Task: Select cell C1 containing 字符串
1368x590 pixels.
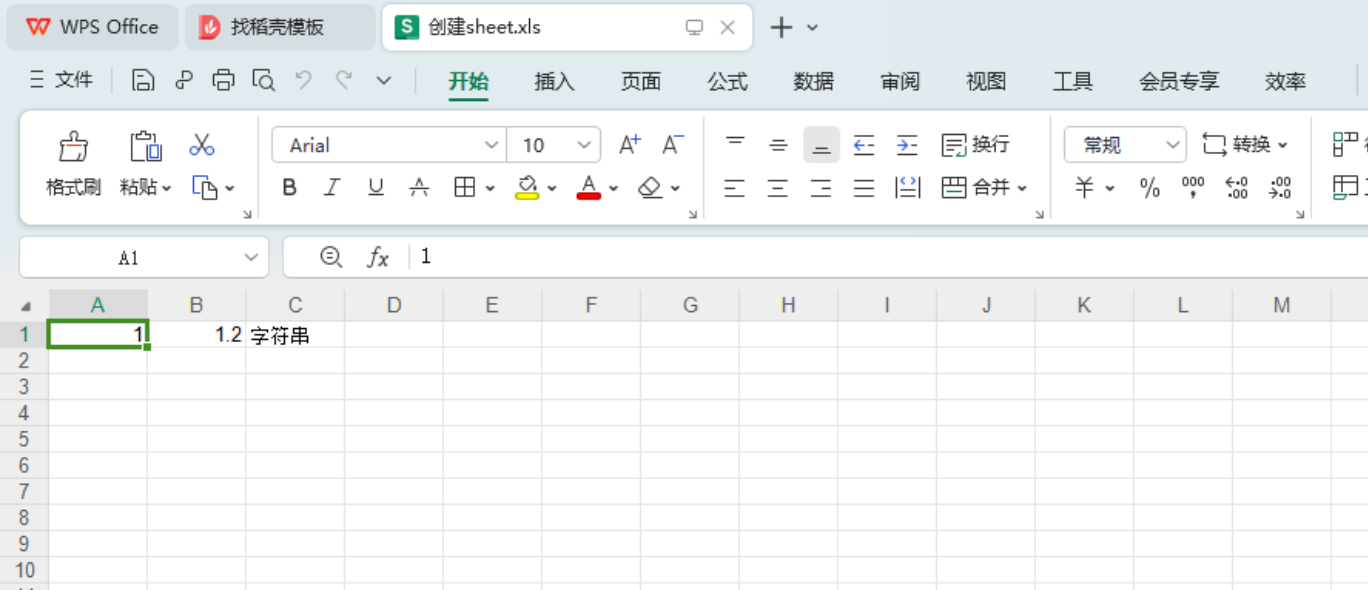Action: point(295,334)
